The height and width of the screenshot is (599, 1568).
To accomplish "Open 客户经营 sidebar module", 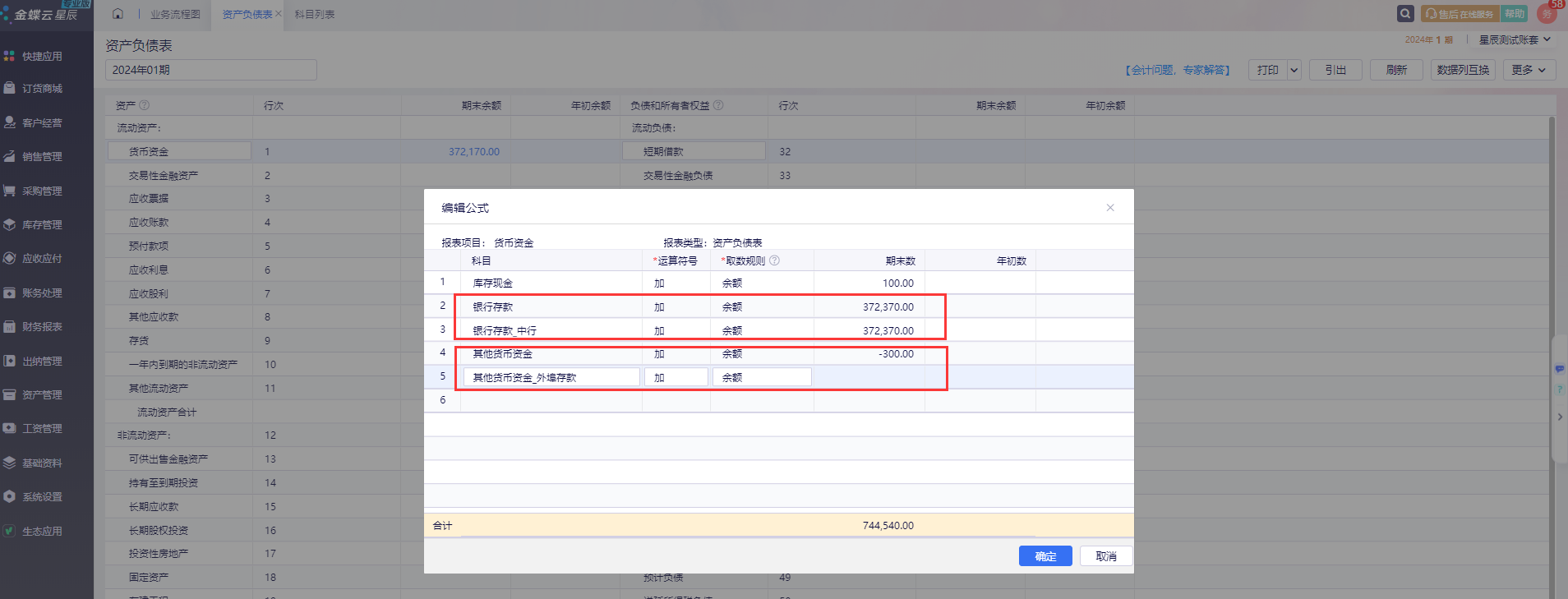I will click(x=42, y=122).
